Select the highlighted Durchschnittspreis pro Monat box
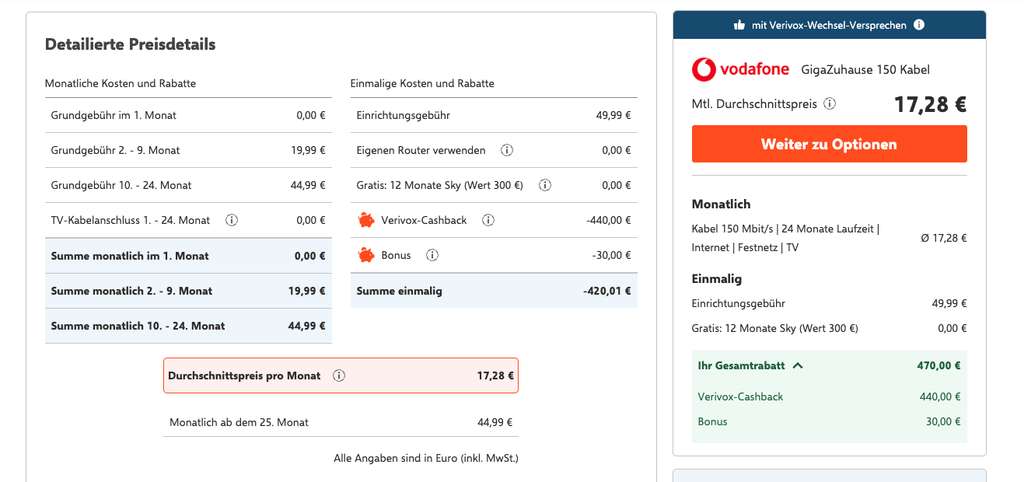 [x=341, y=376]
